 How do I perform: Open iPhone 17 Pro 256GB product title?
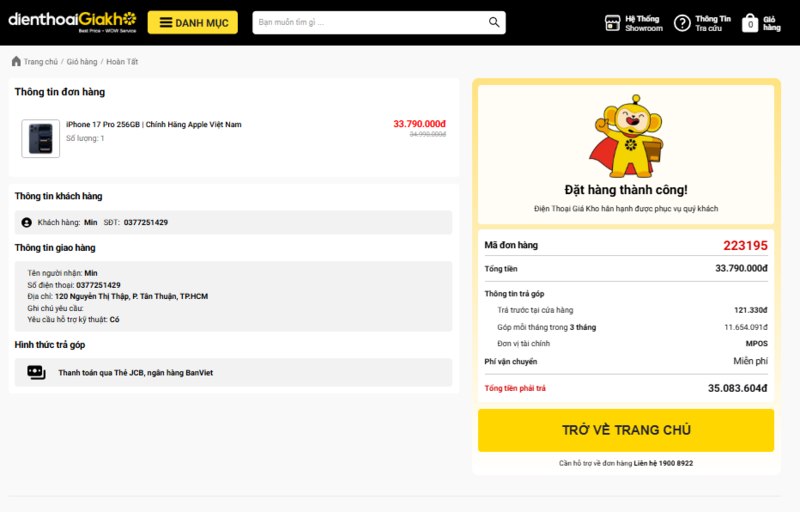[x=154, y=124]
